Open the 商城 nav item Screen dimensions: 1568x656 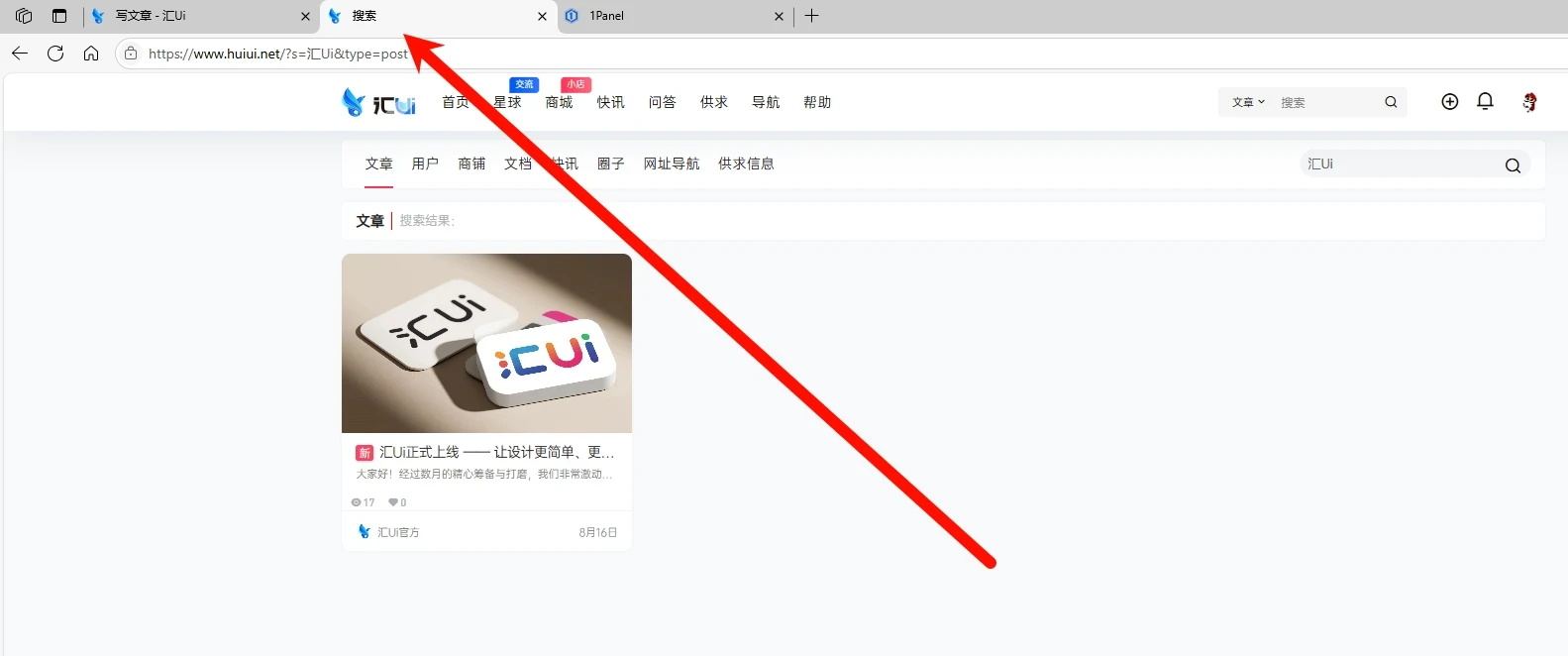tap(559, 102)
